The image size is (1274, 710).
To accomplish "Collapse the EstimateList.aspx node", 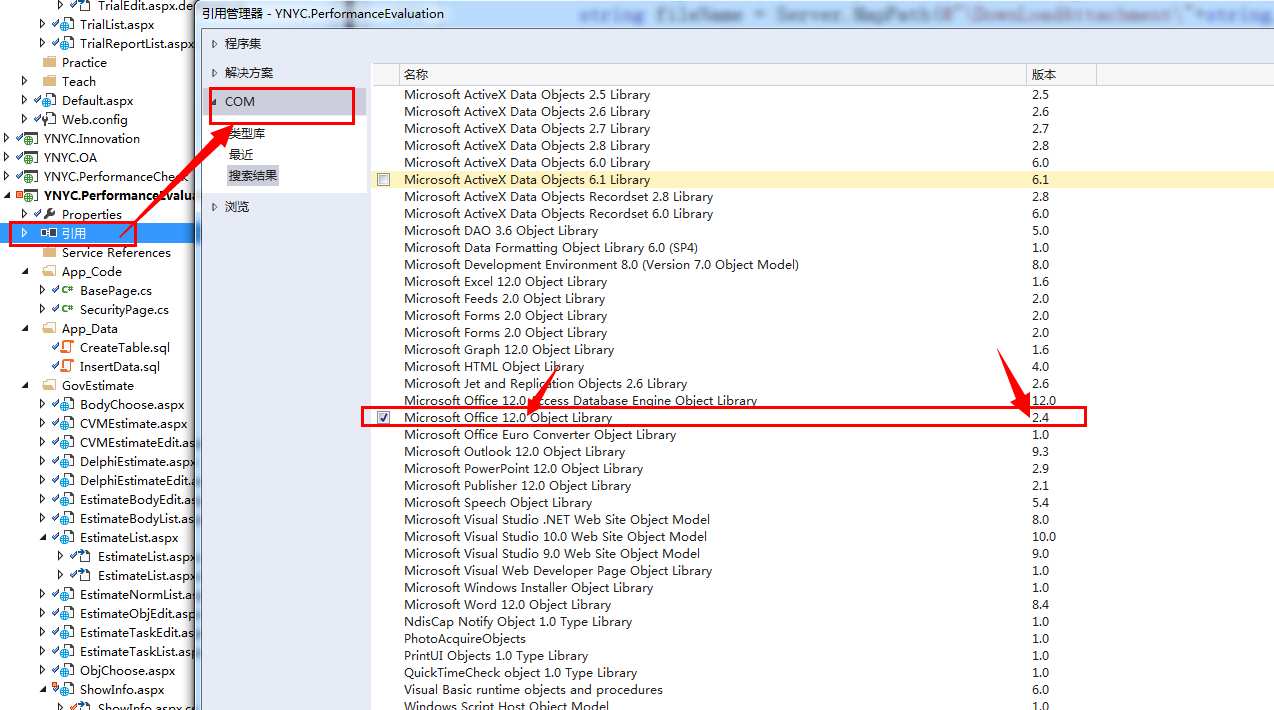I will [42, 537].
